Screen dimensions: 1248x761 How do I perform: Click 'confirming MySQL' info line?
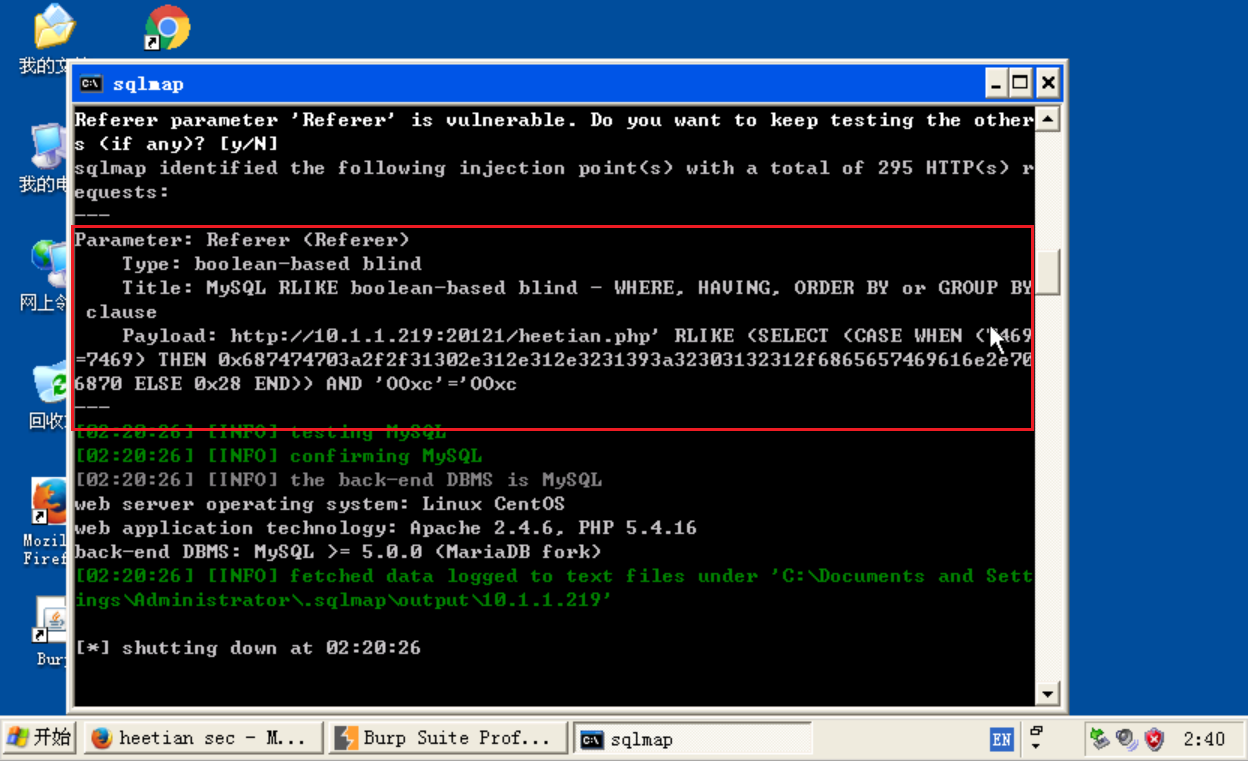pyautogui.click(x=278, y=456)
